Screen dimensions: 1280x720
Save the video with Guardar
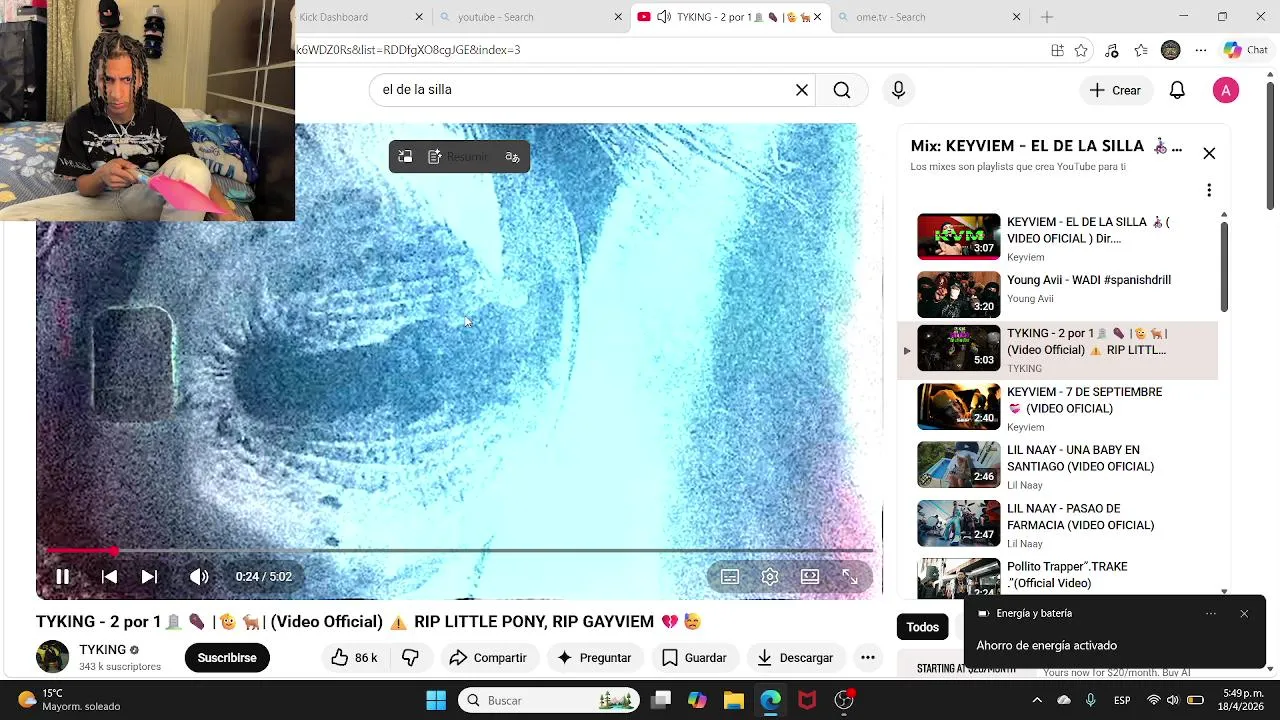(x=694, y=658)
